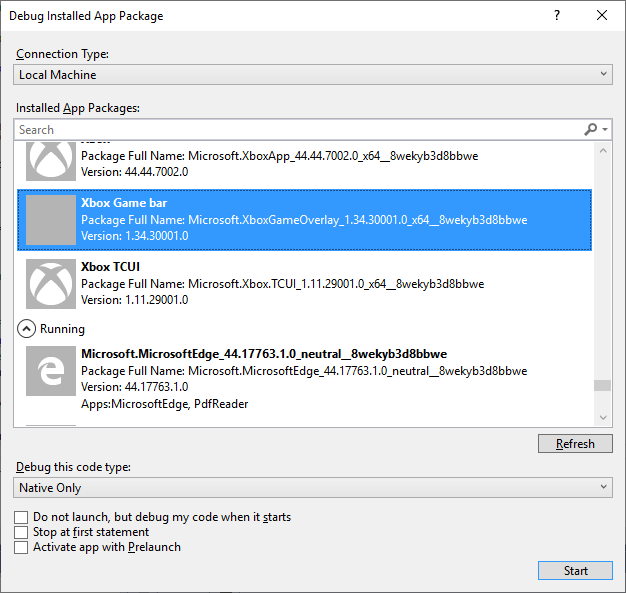
Task: Click the Microsoft Edge package icon
Action: [50, 371]
